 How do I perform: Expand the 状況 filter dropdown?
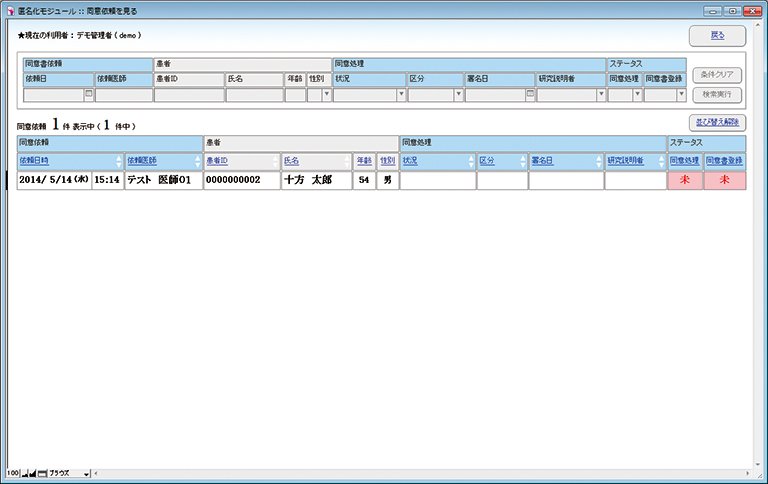click(x=401, y=95)
